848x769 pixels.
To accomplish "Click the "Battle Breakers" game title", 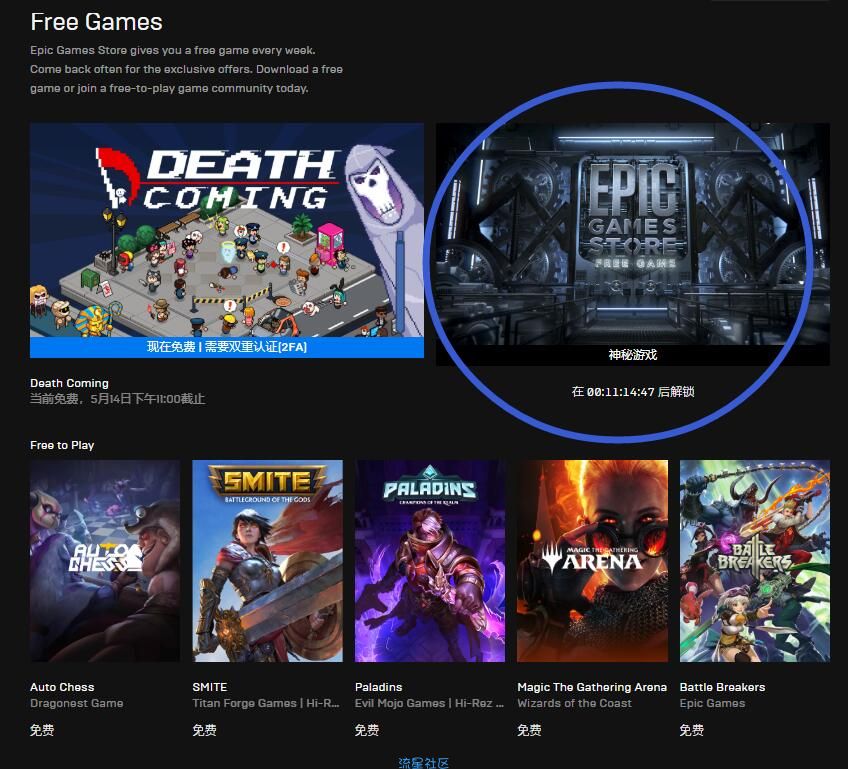I will 723,687.
